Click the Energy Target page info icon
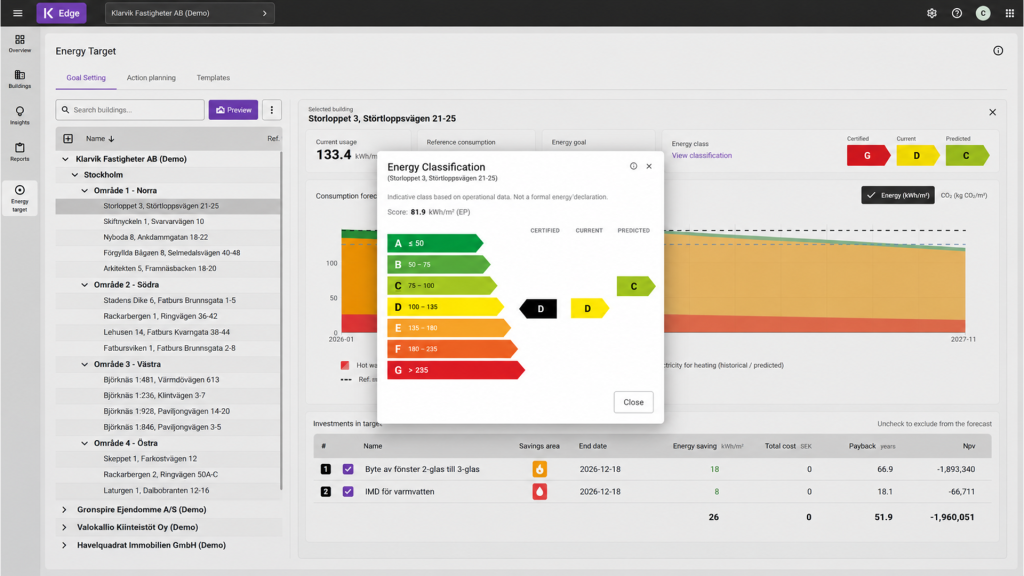 998,51
